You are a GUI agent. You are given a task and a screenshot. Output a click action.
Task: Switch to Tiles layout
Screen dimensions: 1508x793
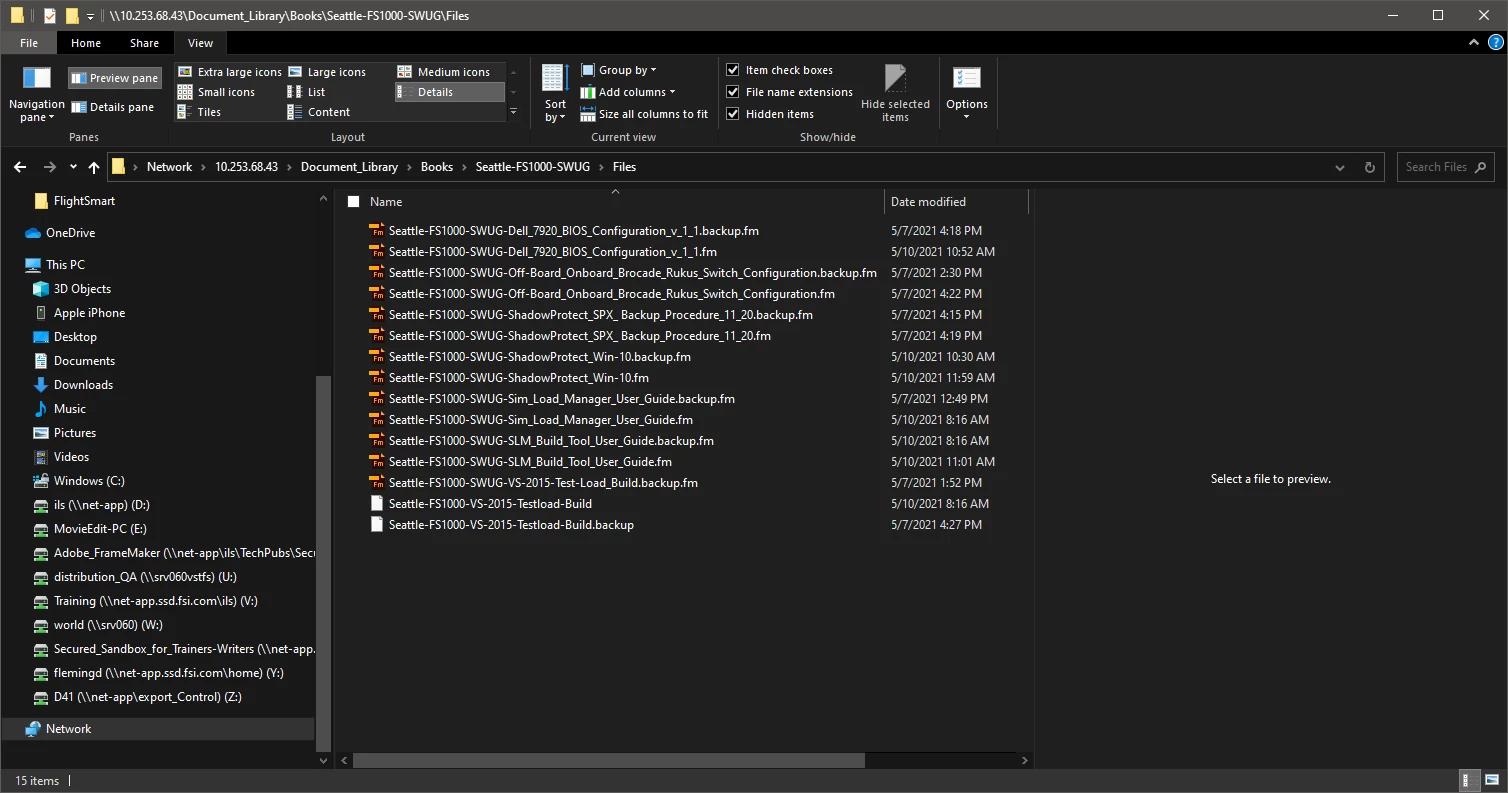coord(200,112)
